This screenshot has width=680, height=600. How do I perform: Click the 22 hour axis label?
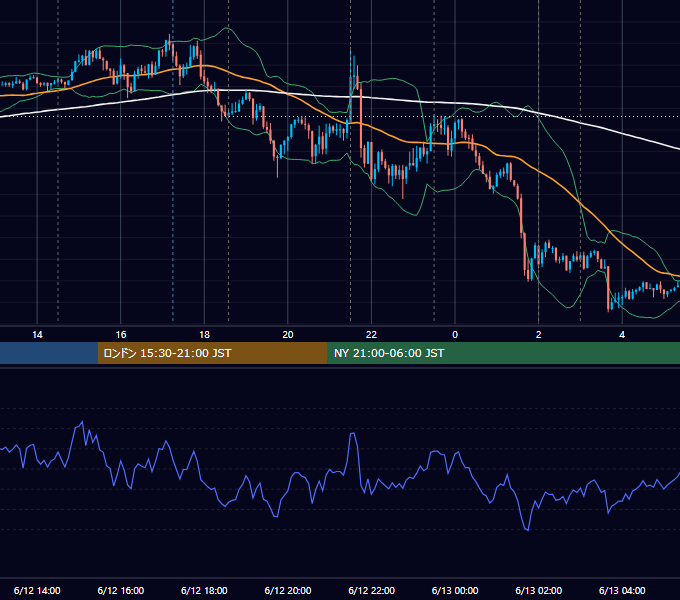371,335
